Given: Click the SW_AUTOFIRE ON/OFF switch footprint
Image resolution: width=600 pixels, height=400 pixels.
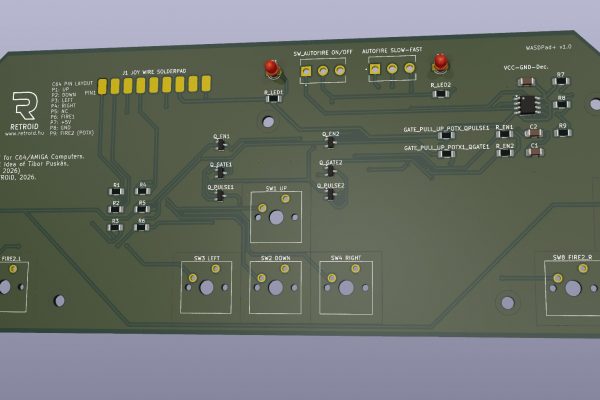Looking at the screenshot, I should 322,71.
